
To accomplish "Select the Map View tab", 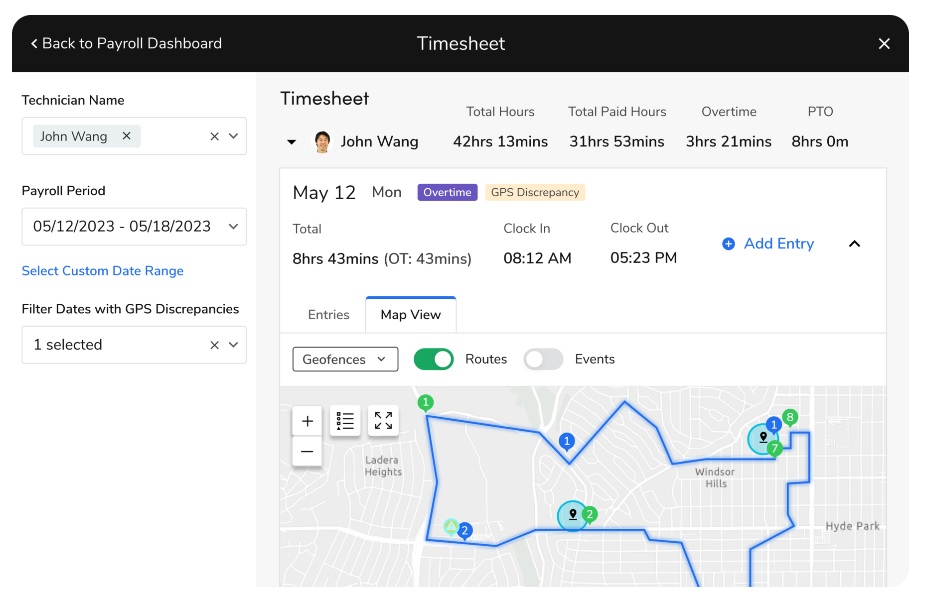I will click(x=411, y=315).
